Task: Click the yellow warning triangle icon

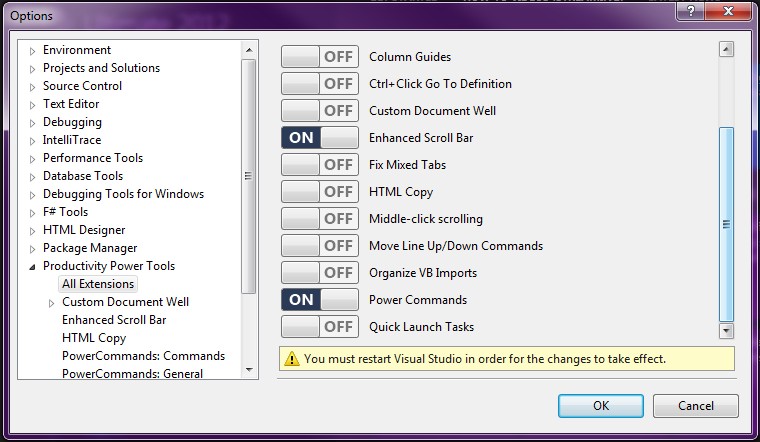Action: (292, 359)
